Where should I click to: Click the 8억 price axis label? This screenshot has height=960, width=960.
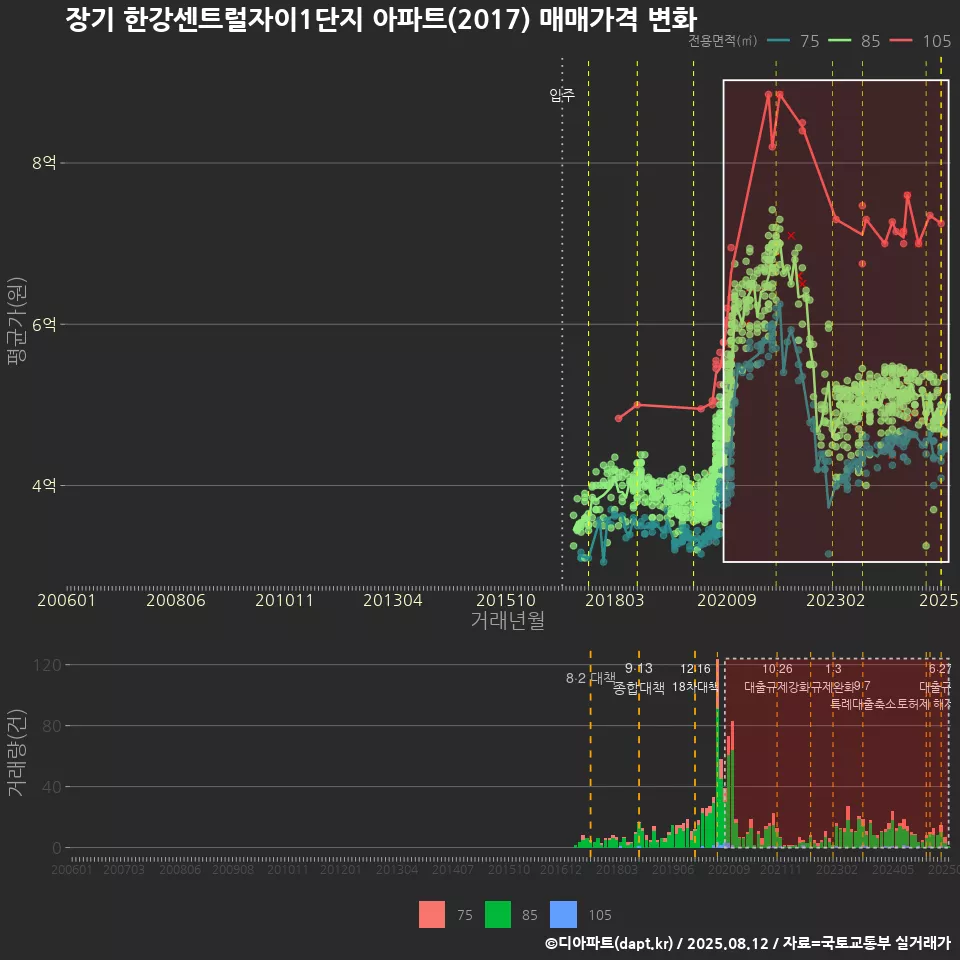pos(44,163)
